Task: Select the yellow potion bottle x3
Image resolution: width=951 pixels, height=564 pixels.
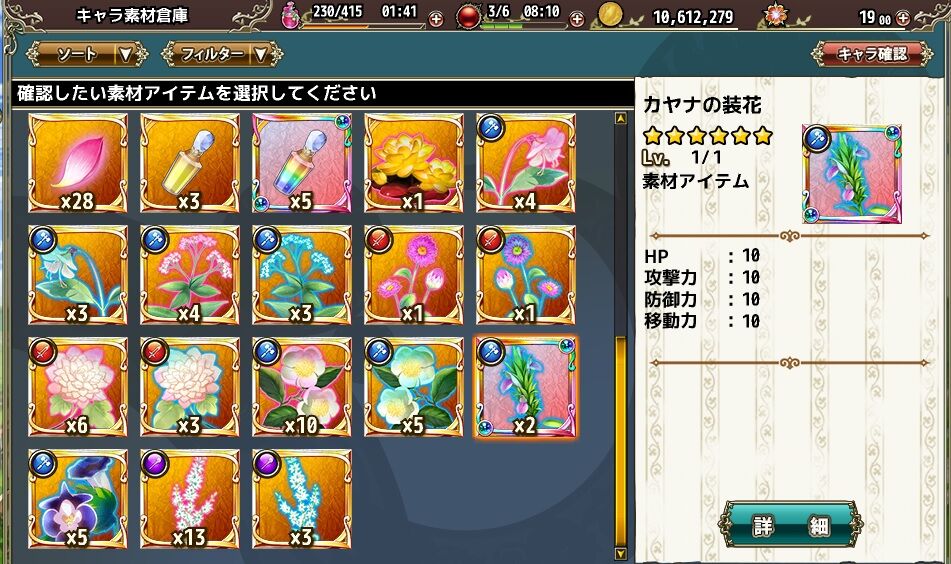Action: click(x=190, y=163)
